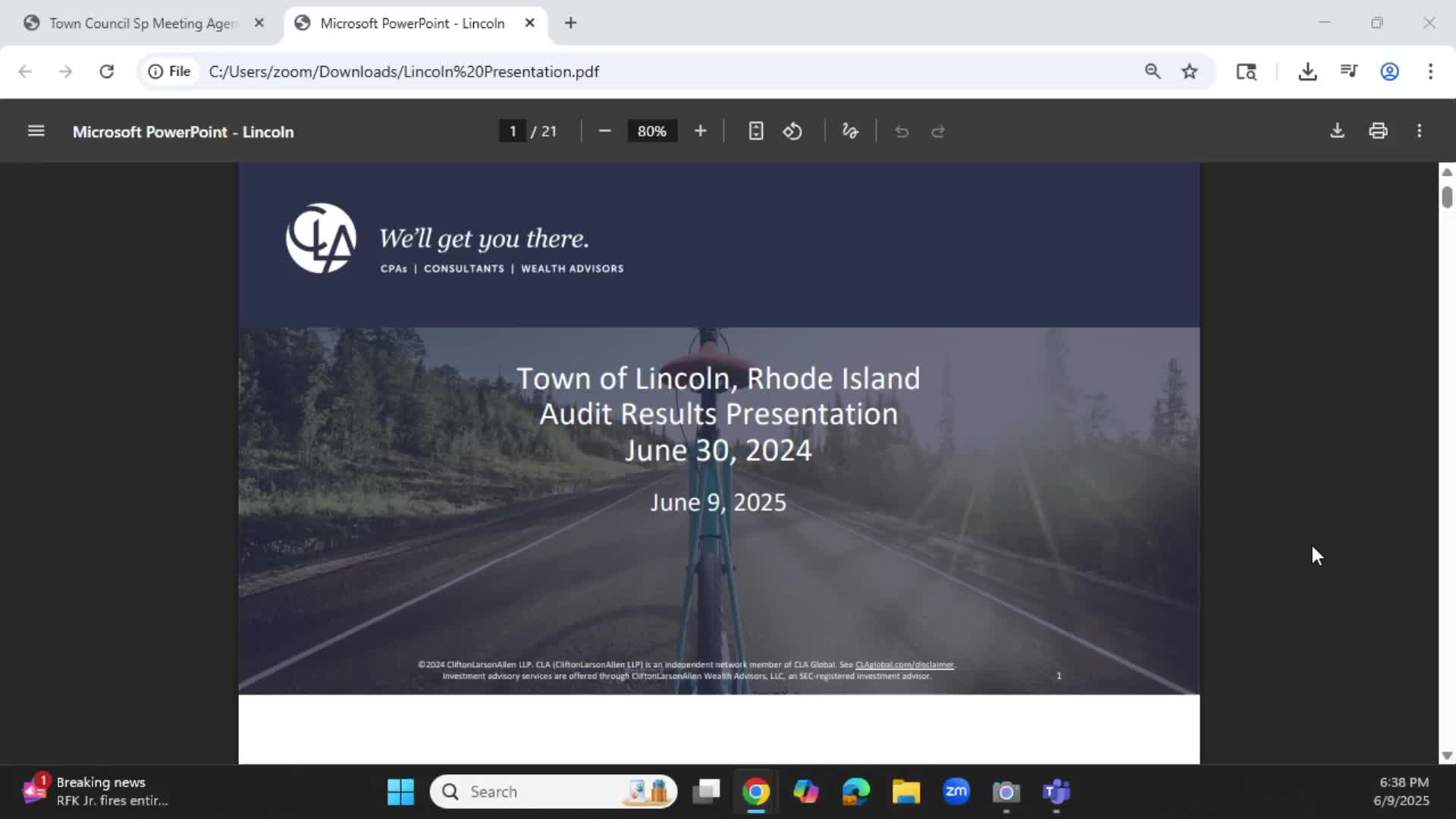This screenshot has height=819, width=1456.
Task: Select the draw annotation tool
Action: (850, 131)
